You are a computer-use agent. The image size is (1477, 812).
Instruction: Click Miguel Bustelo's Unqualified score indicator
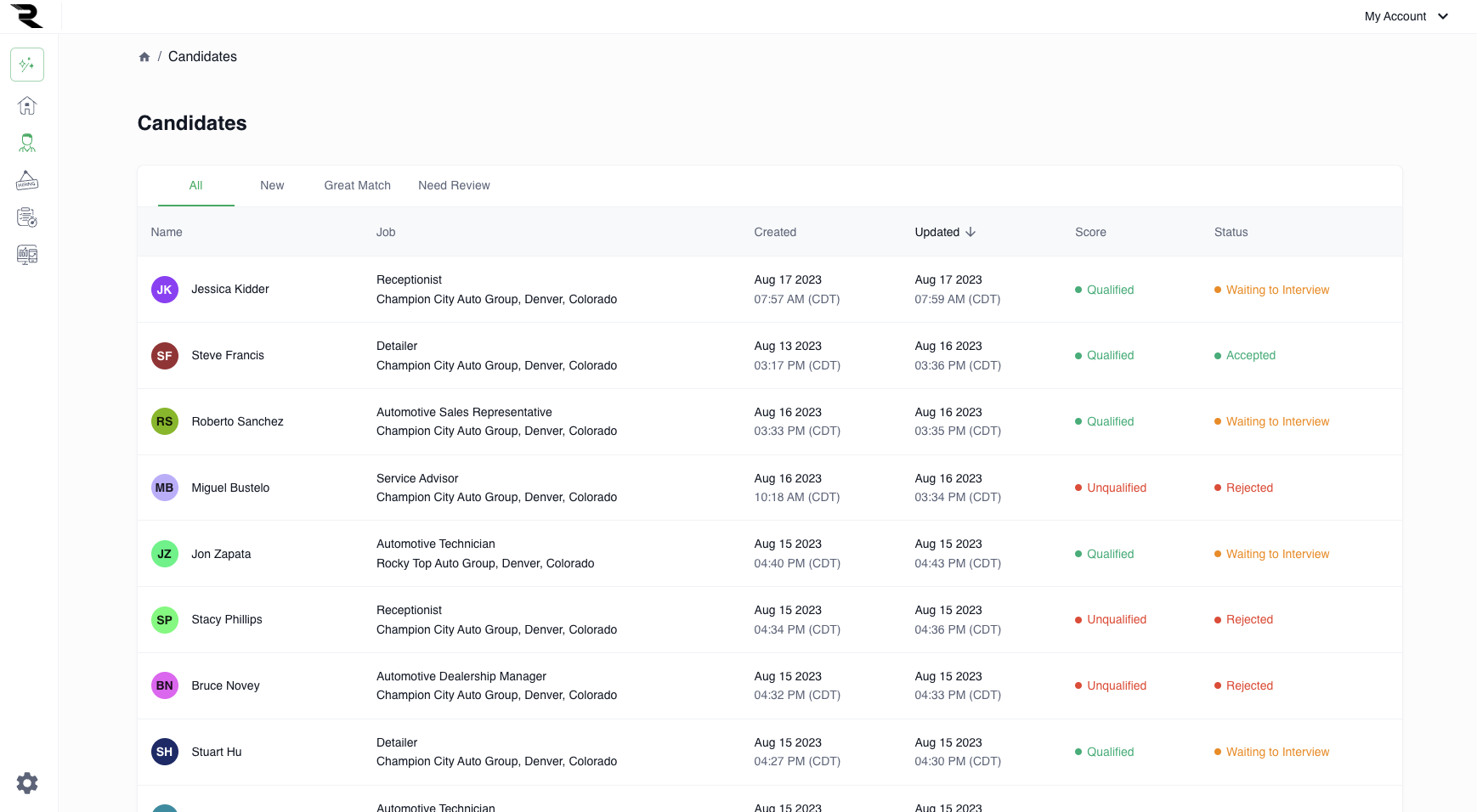coord(1111,488)
